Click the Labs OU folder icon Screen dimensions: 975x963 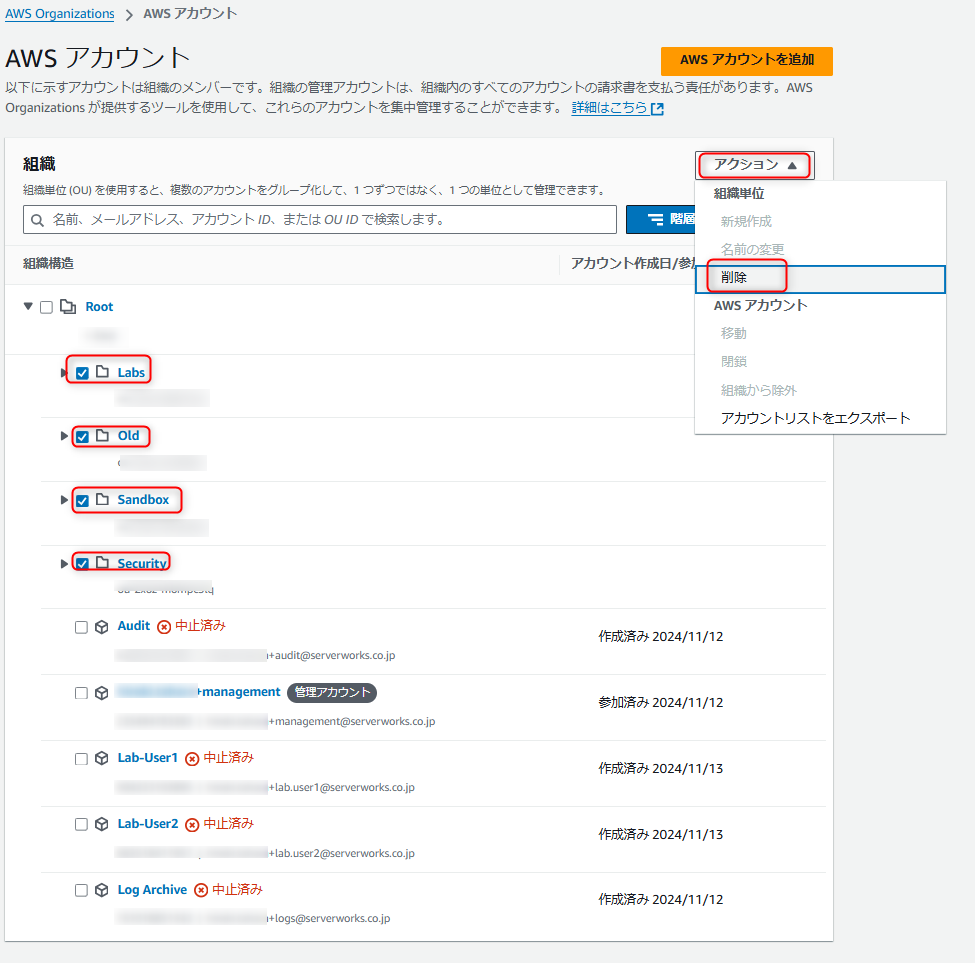coord(103,372)
